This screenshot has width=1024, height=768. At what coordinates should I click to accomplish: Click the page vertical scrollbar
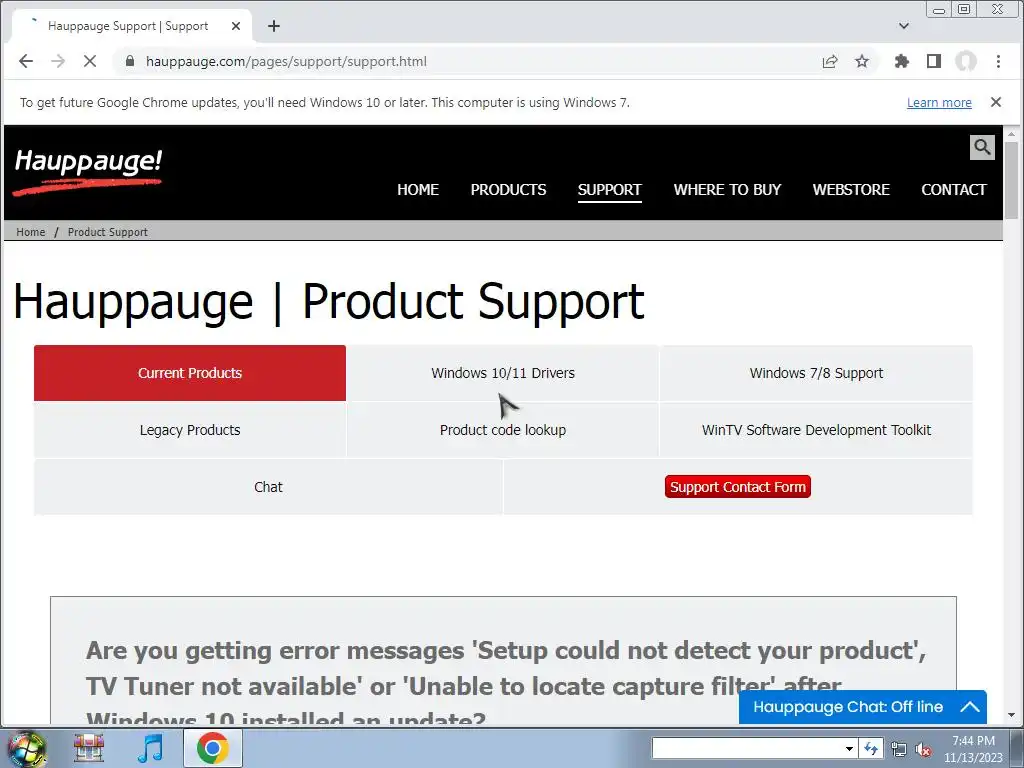coord(1012,180)
